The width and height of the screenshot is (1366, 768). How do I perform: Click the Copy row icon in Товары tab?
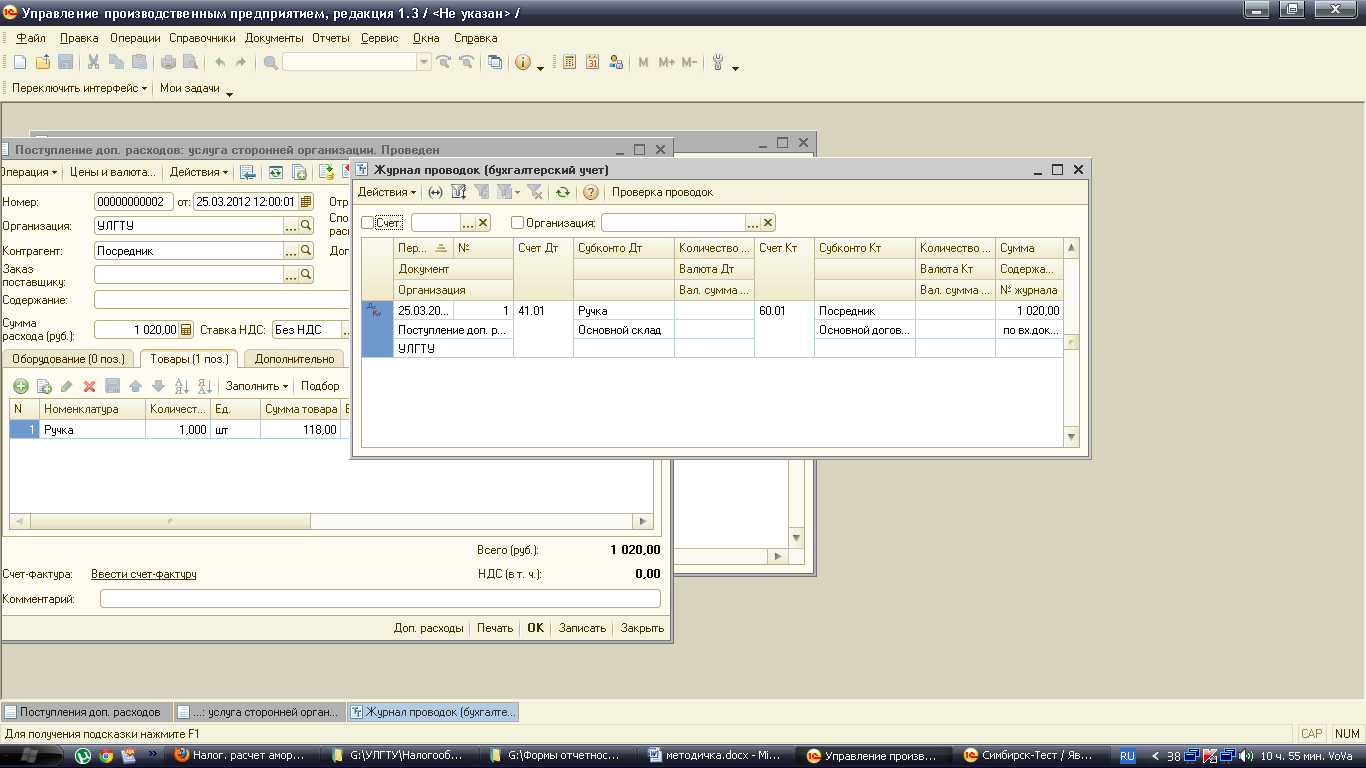click(x=43, y=386)
